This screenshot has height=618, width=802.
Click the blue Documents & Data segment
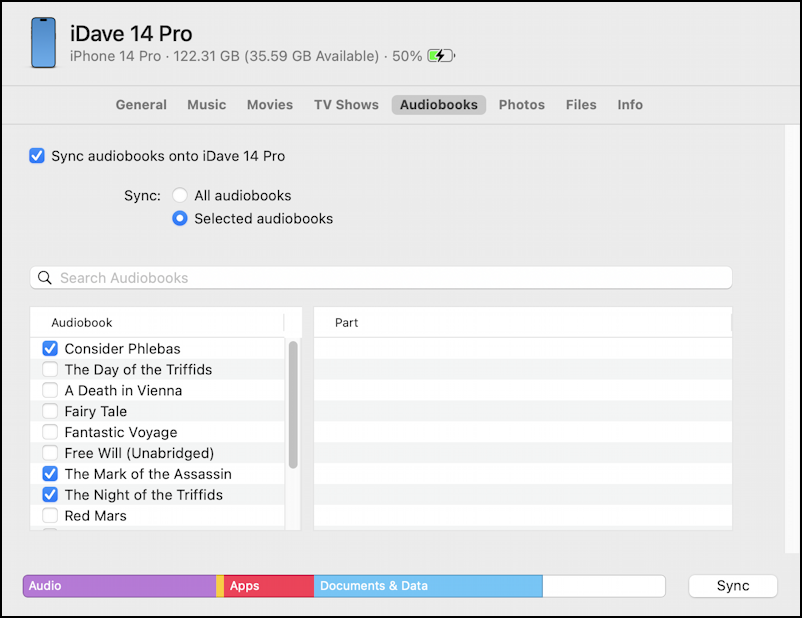pos(428,586)
